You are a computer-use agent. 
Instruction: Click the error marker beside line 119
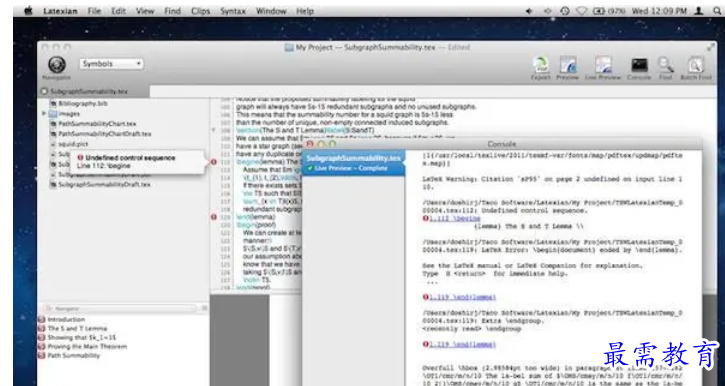coord(214,216)
